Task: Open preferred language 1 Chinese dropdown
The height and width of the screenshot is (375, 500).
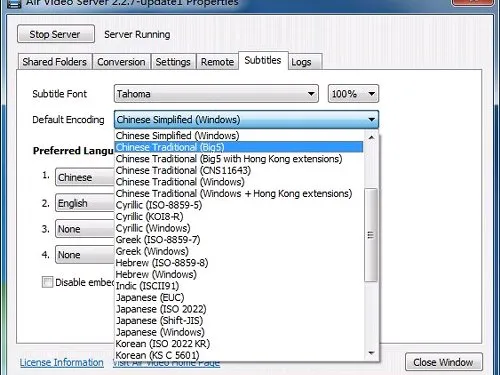Action: 85,177
